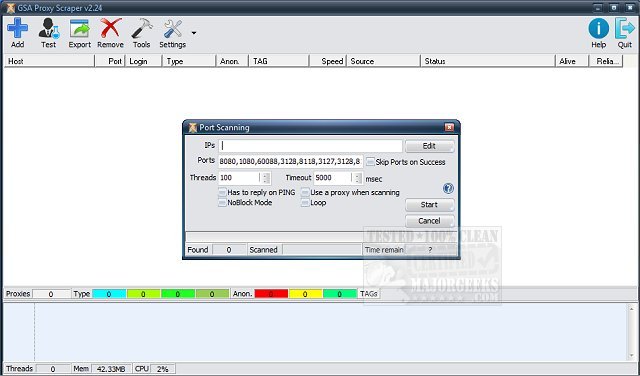The width and height of the screenshot is (640, 376).
Task: Click the Time remain value in dialog
Action: 430,250
